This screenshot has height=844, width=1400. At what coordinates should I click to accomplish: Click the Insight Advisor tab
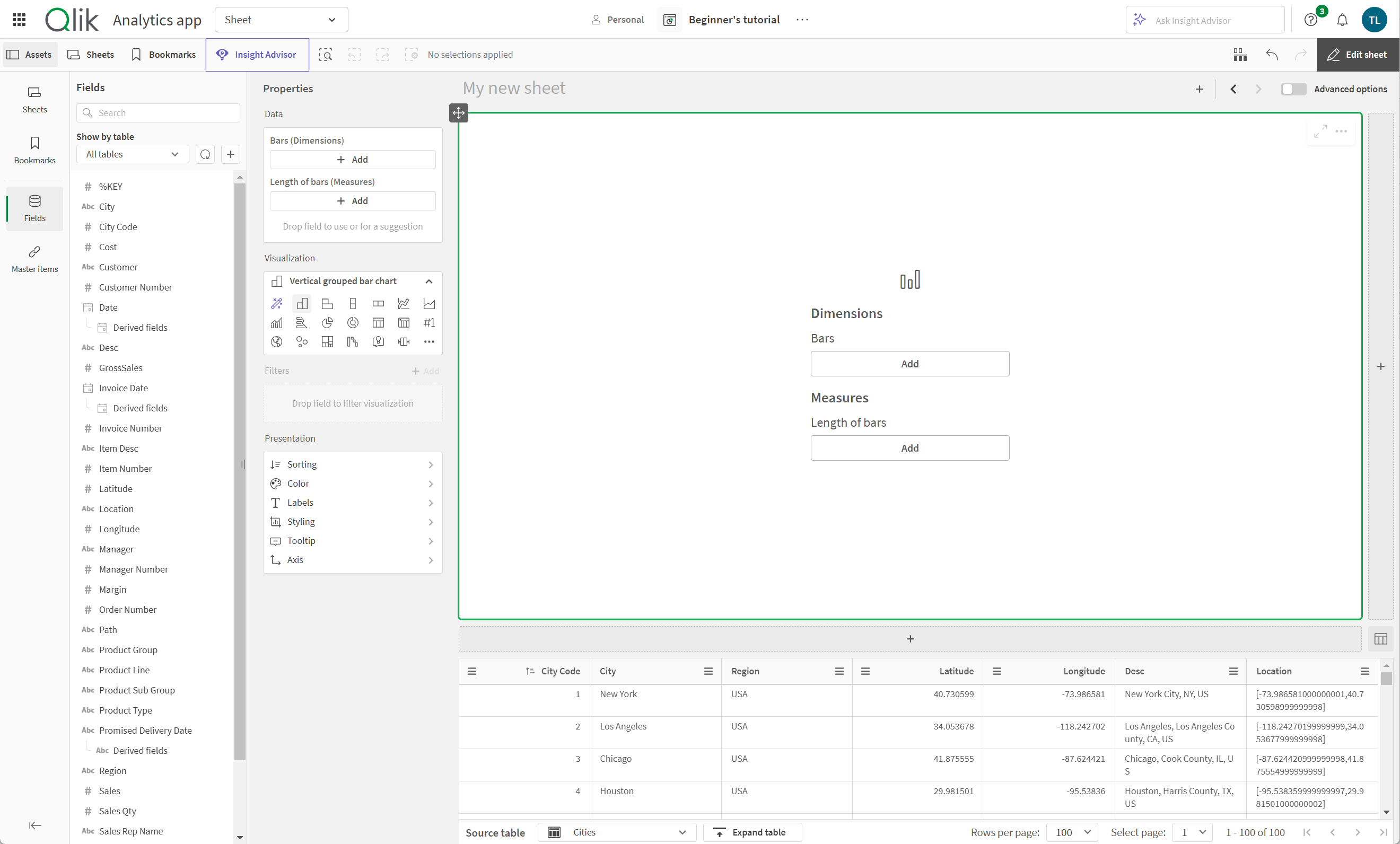coord(257,54)
